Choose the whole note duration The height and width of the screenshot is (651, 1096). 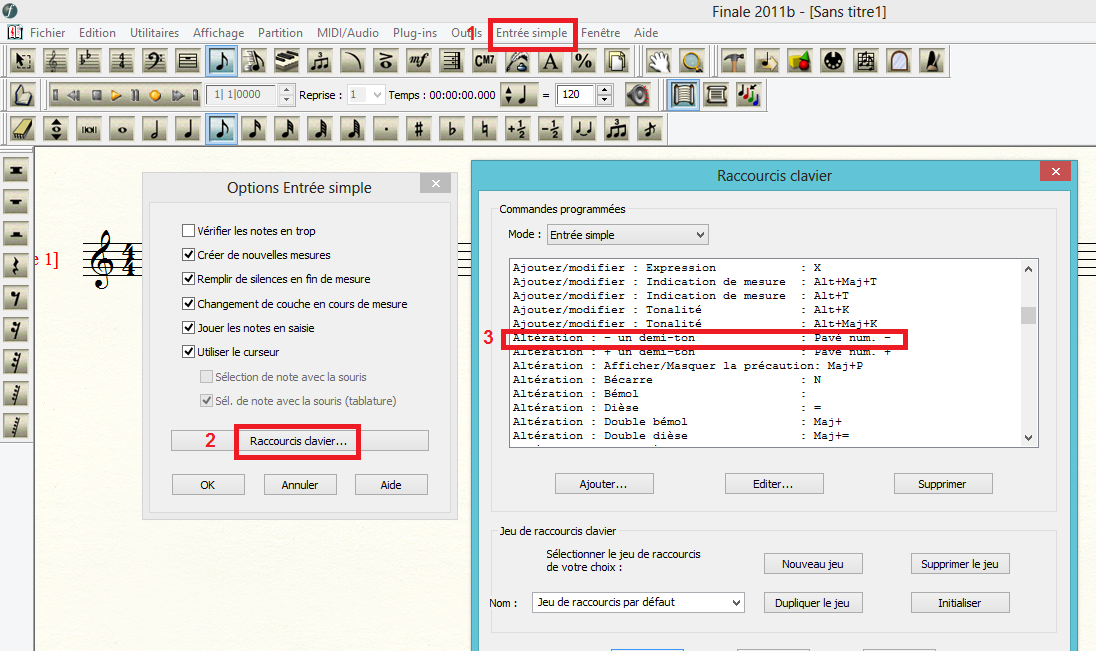click(x=122, y=129)
